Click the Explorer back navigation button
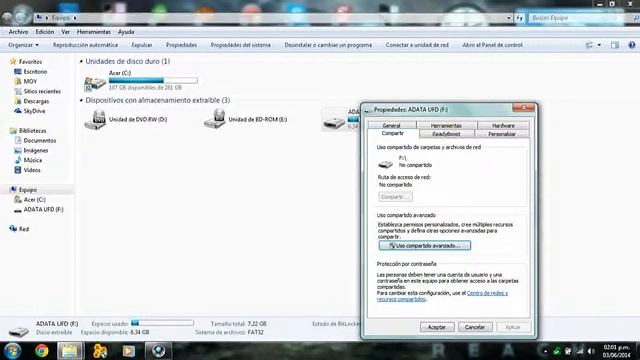 tap(7, 18)
